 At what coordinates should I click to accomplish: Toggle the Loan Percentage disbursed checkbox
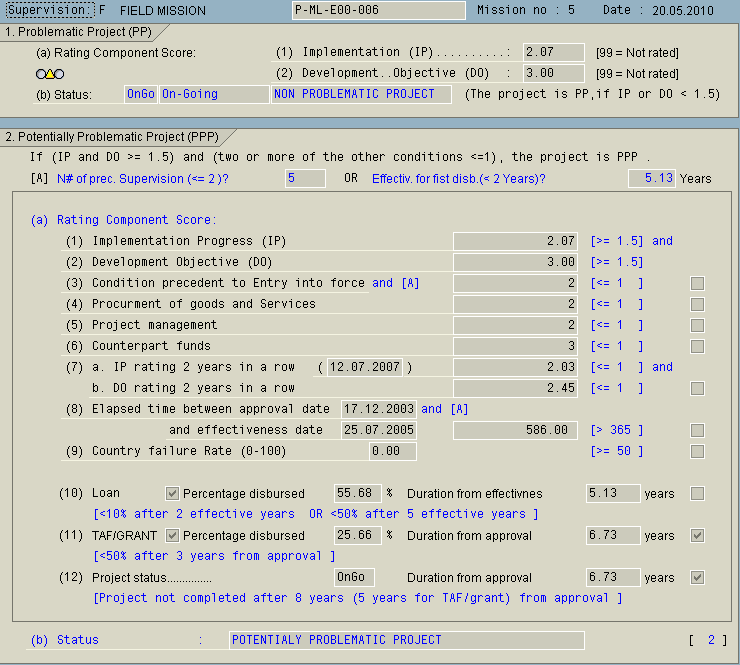coord(172,494)
